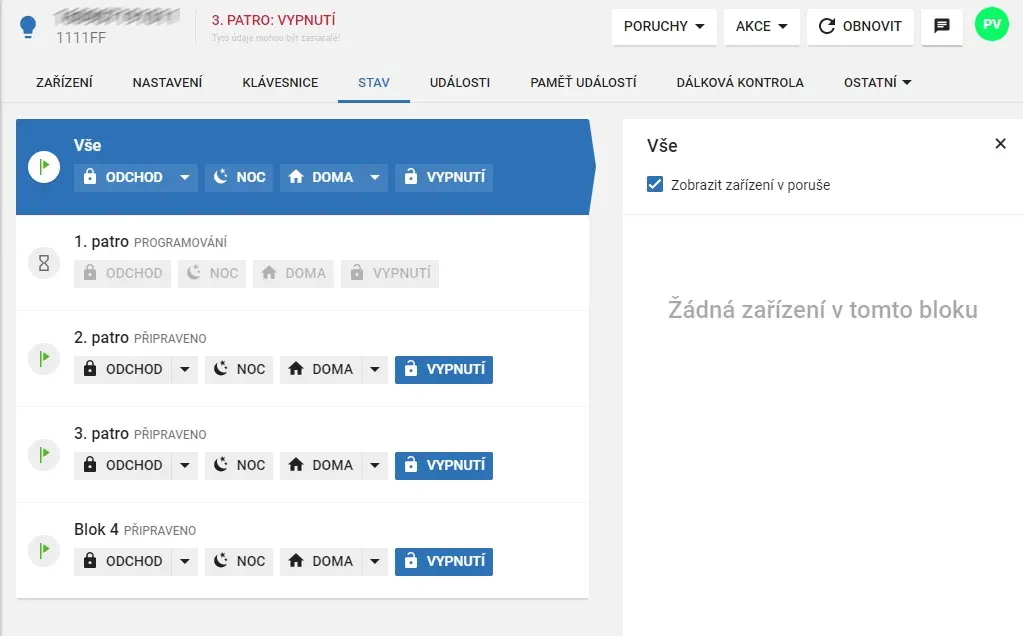Screen dimensions: 1023x636
Task: Expand DOMA dropdown arrow for Blok 4
Action: [374, 561]
